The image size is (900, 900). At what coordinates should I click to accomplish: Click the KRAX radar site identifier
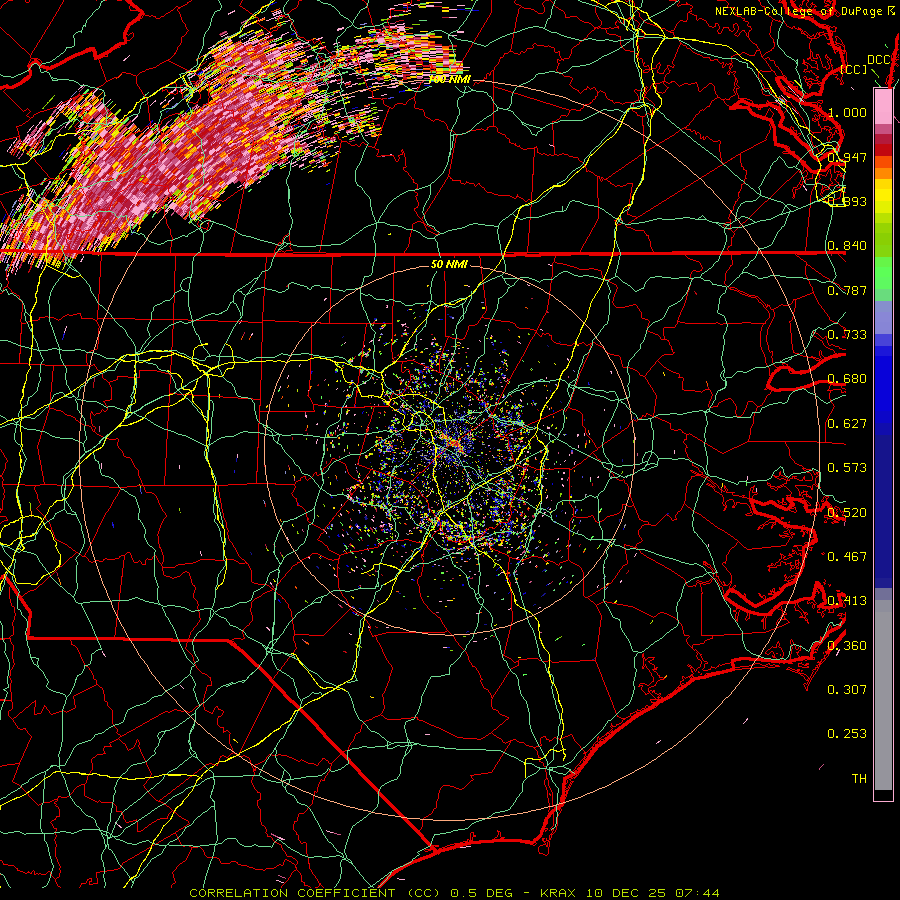[558, 893]
